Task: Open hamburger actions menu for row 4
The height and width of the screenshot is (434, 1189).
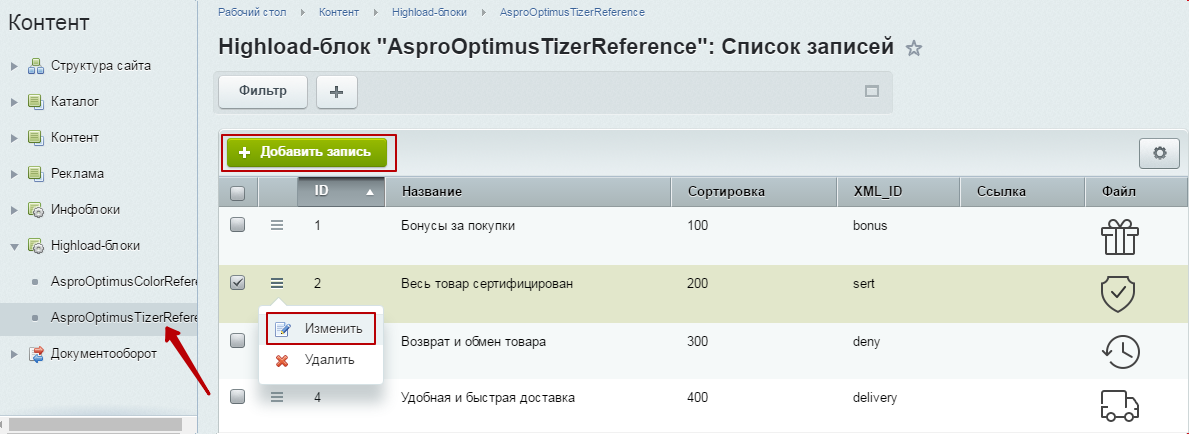Action: [277, 397]
